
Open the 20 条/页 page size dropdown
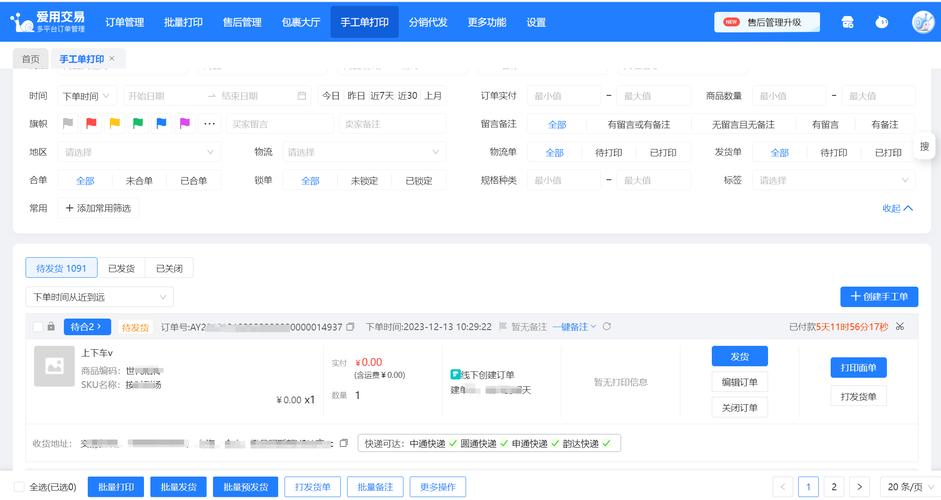pos(910,487)
